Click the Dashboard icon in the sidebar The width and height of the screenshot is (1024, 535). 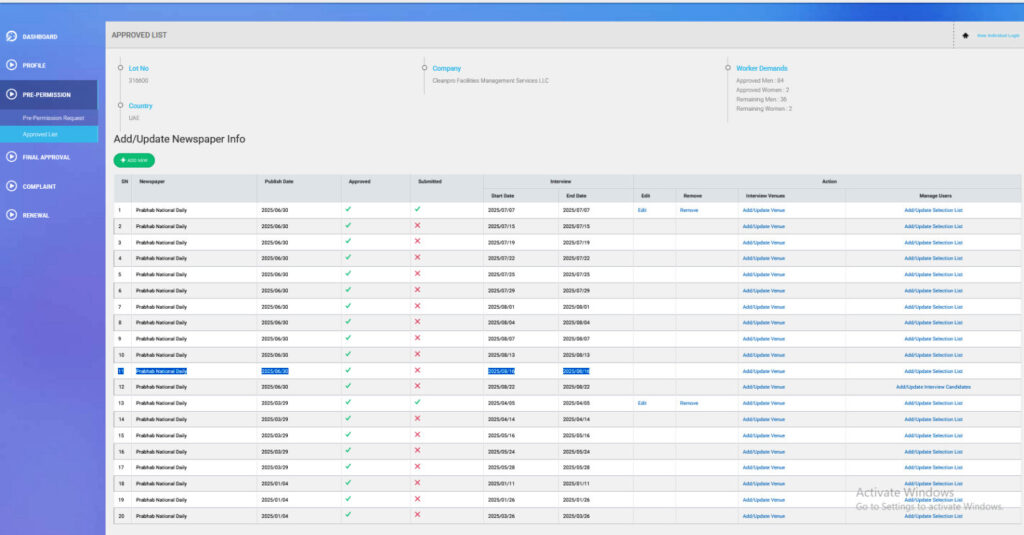11,37
